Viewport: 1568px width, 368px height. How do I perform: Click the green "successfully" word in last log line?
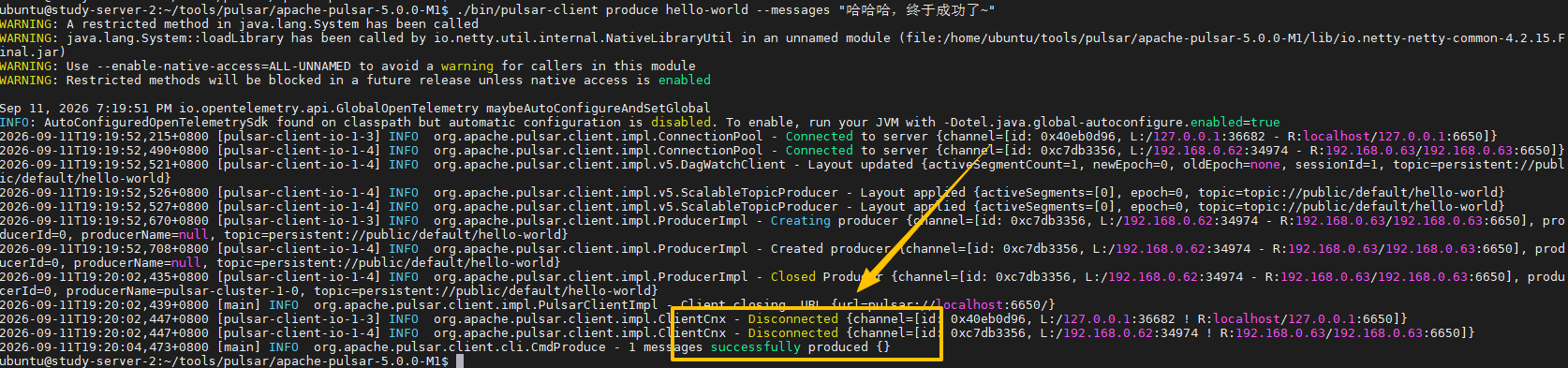click(x=755, y=346)
